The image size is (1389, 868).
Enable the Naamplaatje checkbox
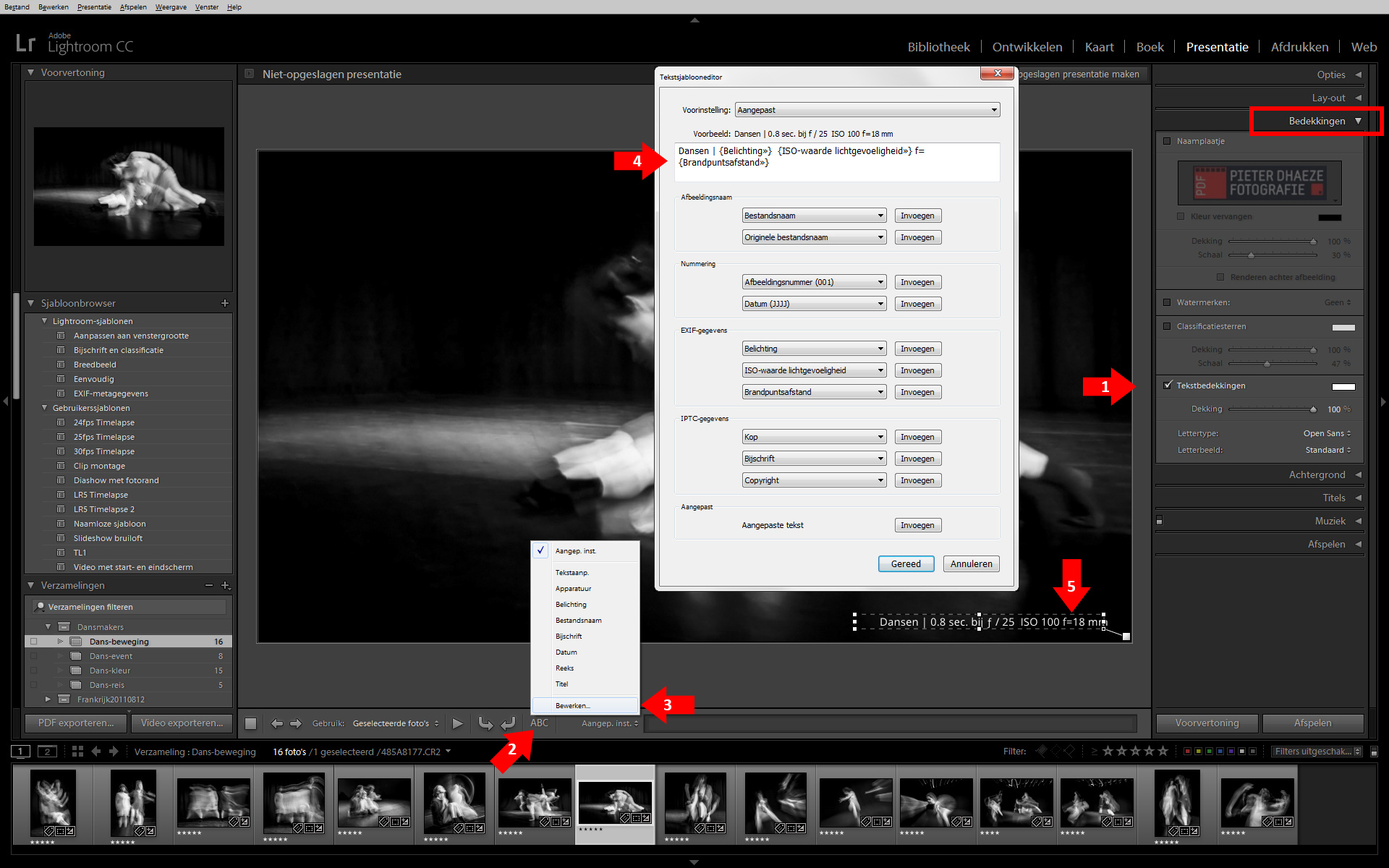(x=1166, y=141)
